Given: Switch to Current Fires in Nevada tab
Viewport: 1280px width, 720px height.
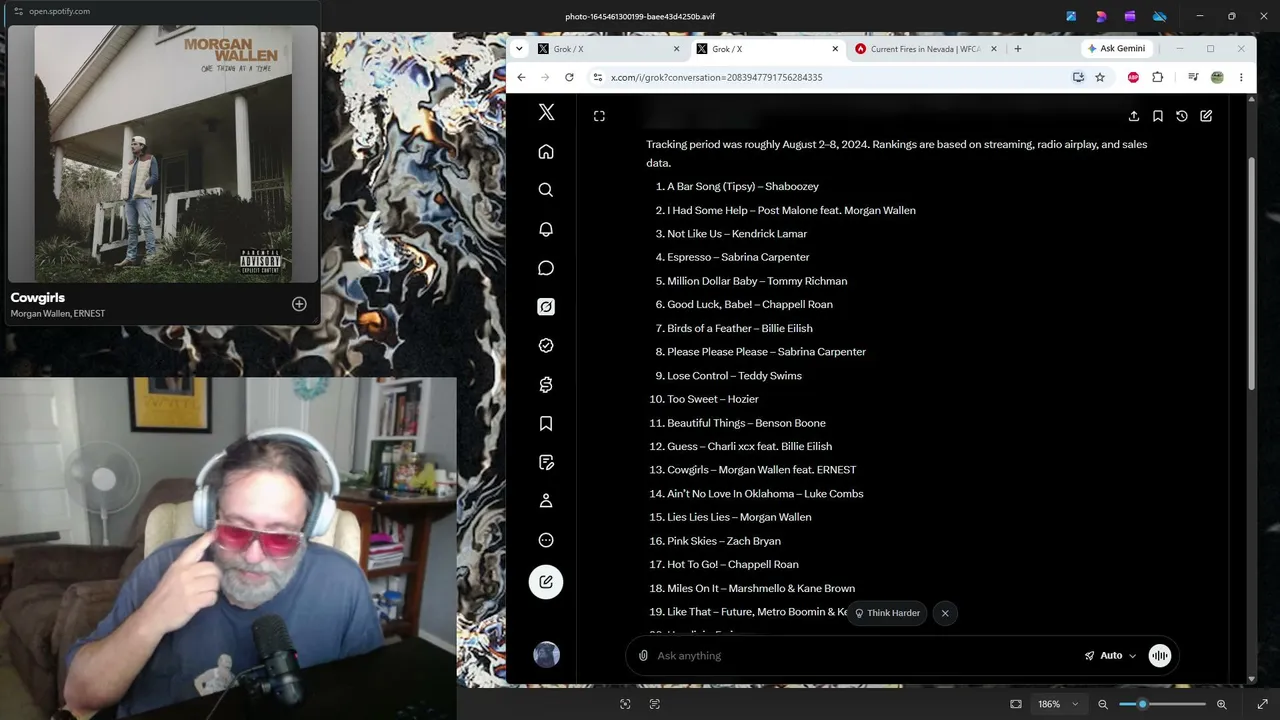Looking at the screenshot, I should tap(925, 48).
